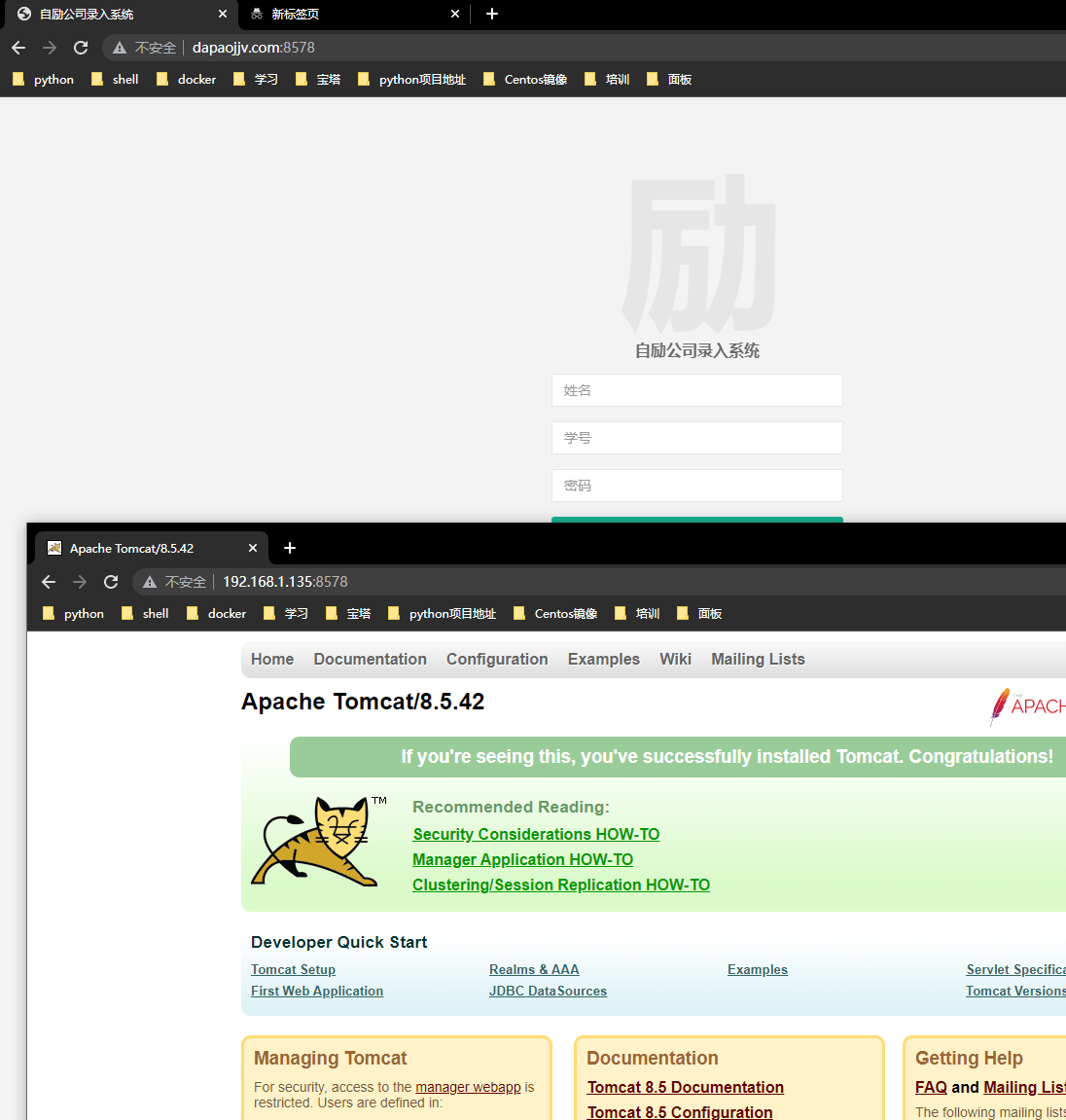Screen dimensions: 1066x1120
Task: Click forward arrow in Tomcat browser window
Action: pyautogui.click(x=79, y=582)
